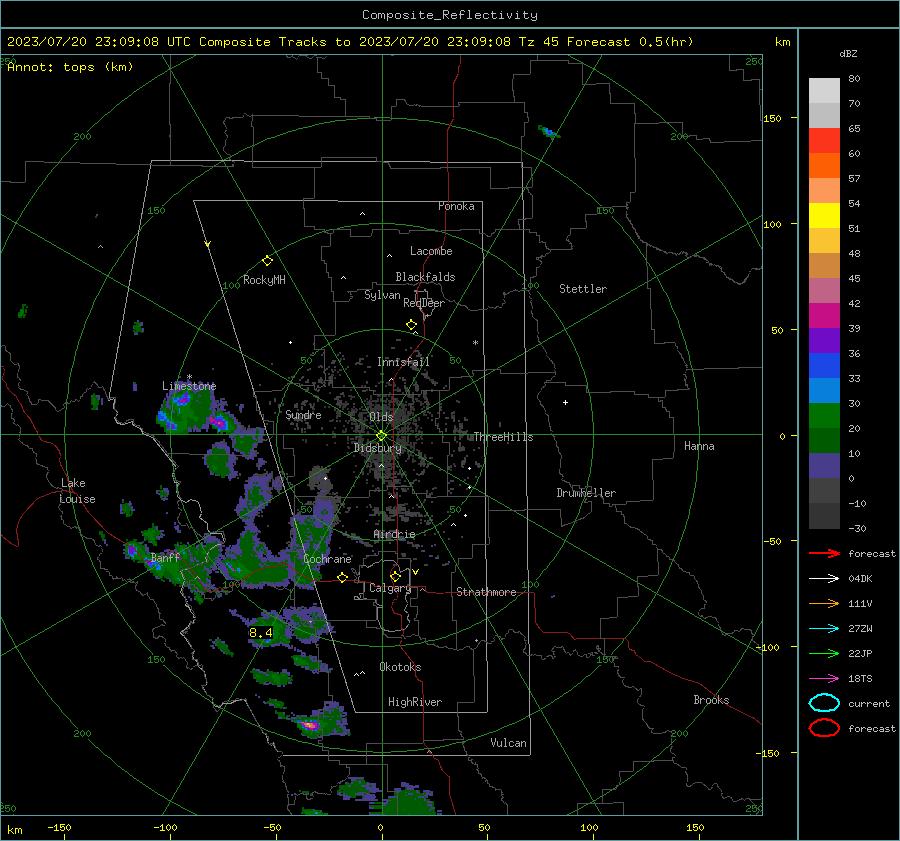
Task: Click the Calgary city label
Action: 390,588
